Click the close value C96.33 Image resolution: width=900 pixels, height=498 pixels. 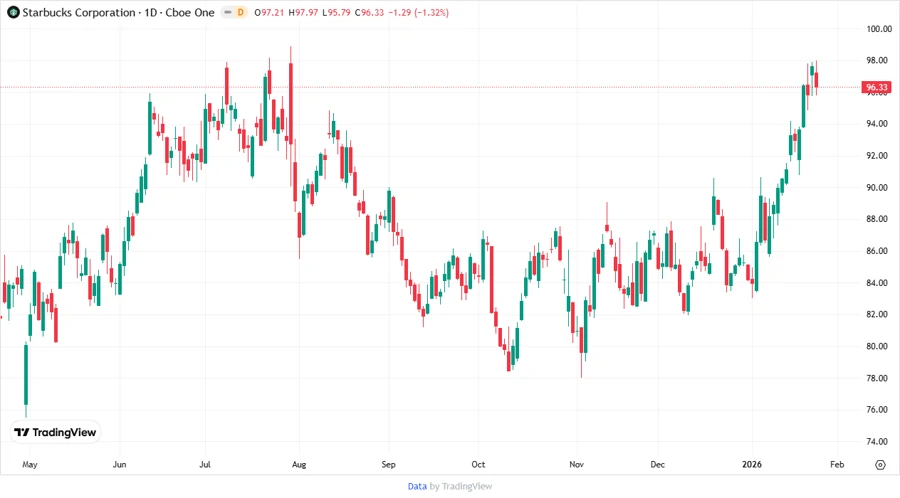click(x=369, y=12)
